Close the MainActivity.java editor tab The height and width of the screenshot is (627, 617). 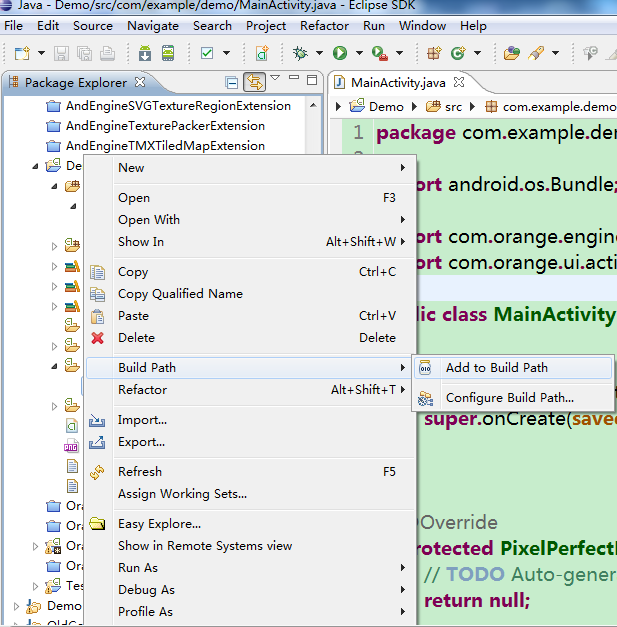[459, 82]
